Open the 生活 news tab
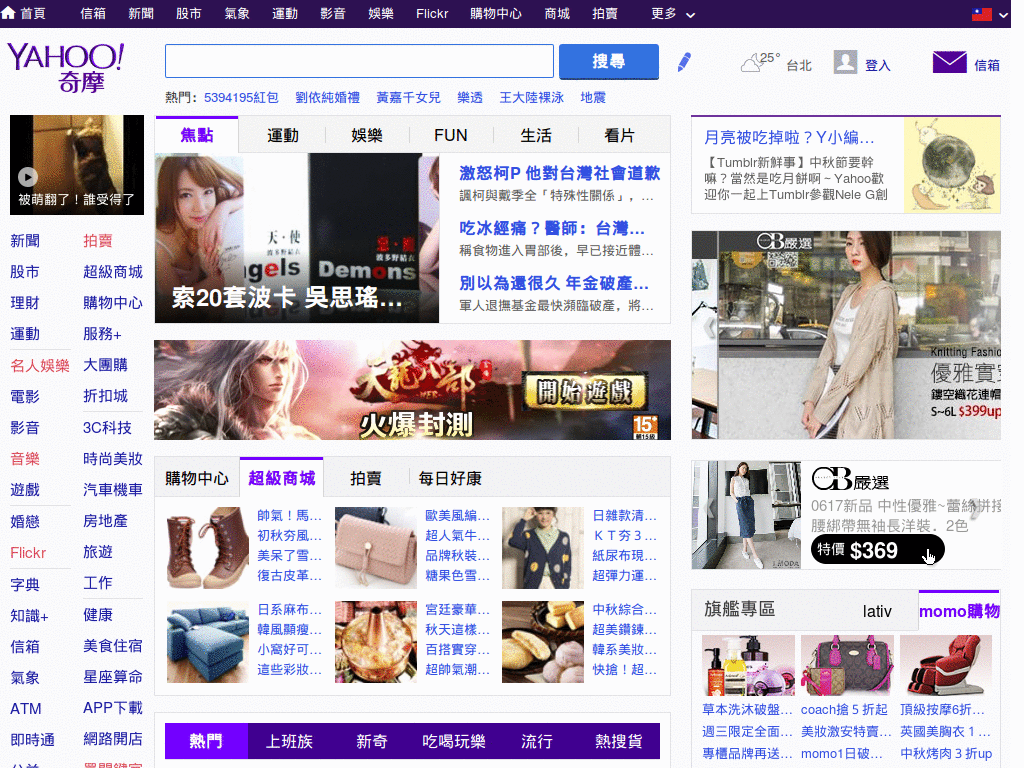 click(x=536, y=135)
